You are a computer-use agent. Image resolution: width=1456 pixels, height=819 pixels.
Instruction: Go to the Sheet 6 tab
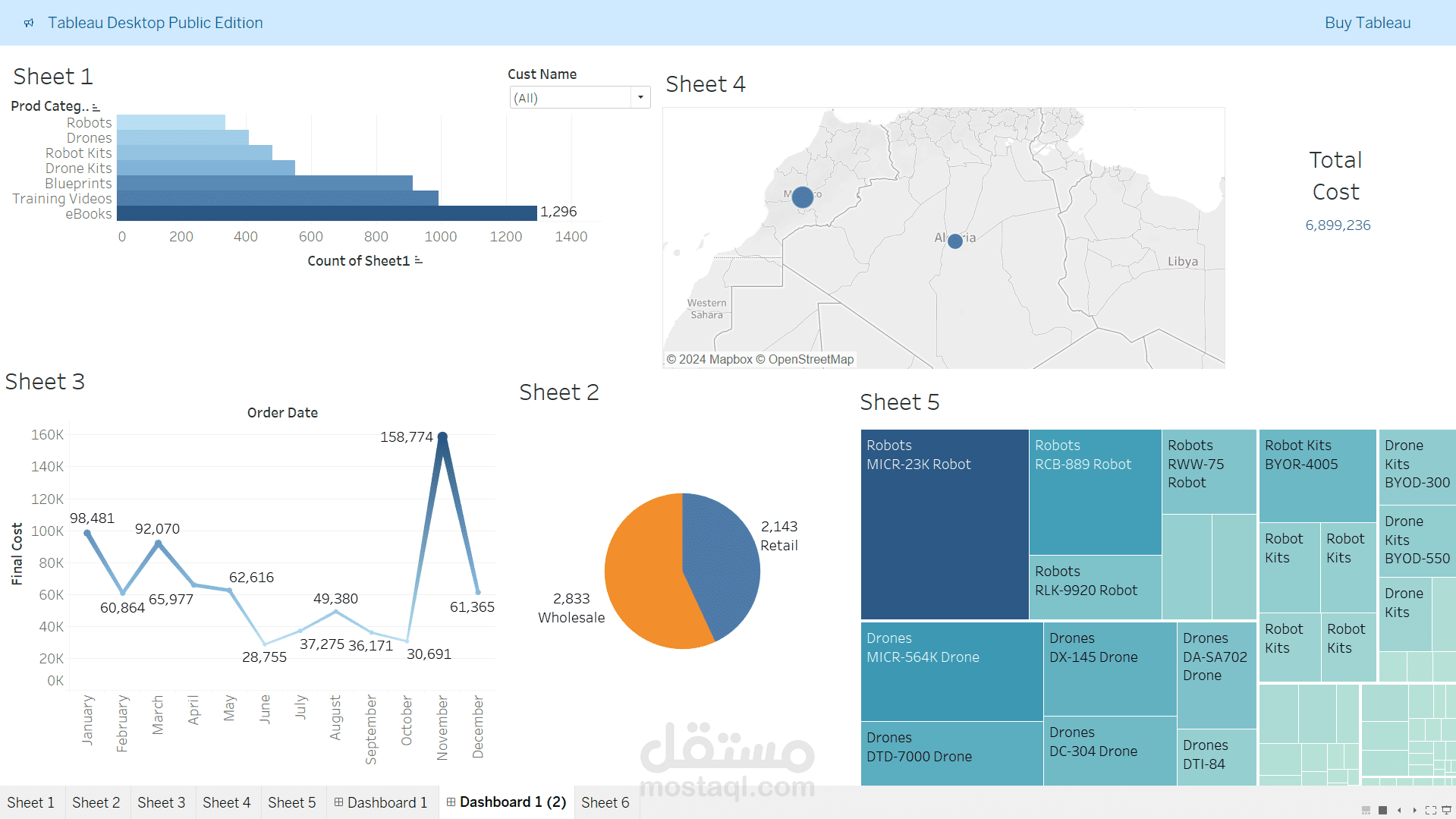(x=605, y=802)
